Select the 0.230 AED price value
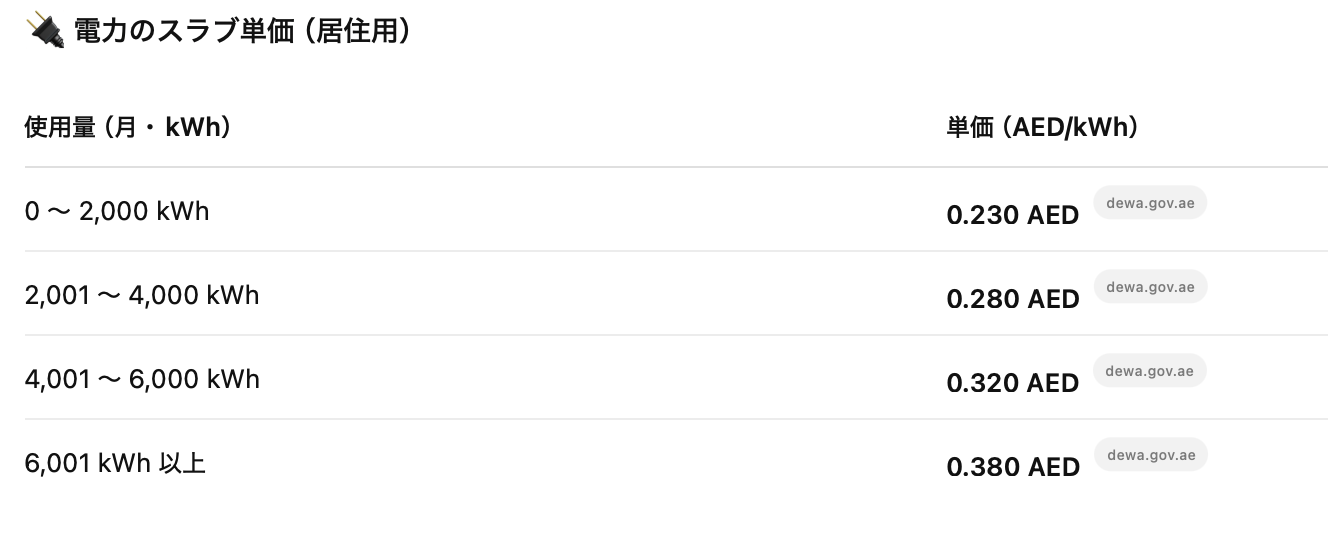 pyautogui.click(x=1013, y=215)
